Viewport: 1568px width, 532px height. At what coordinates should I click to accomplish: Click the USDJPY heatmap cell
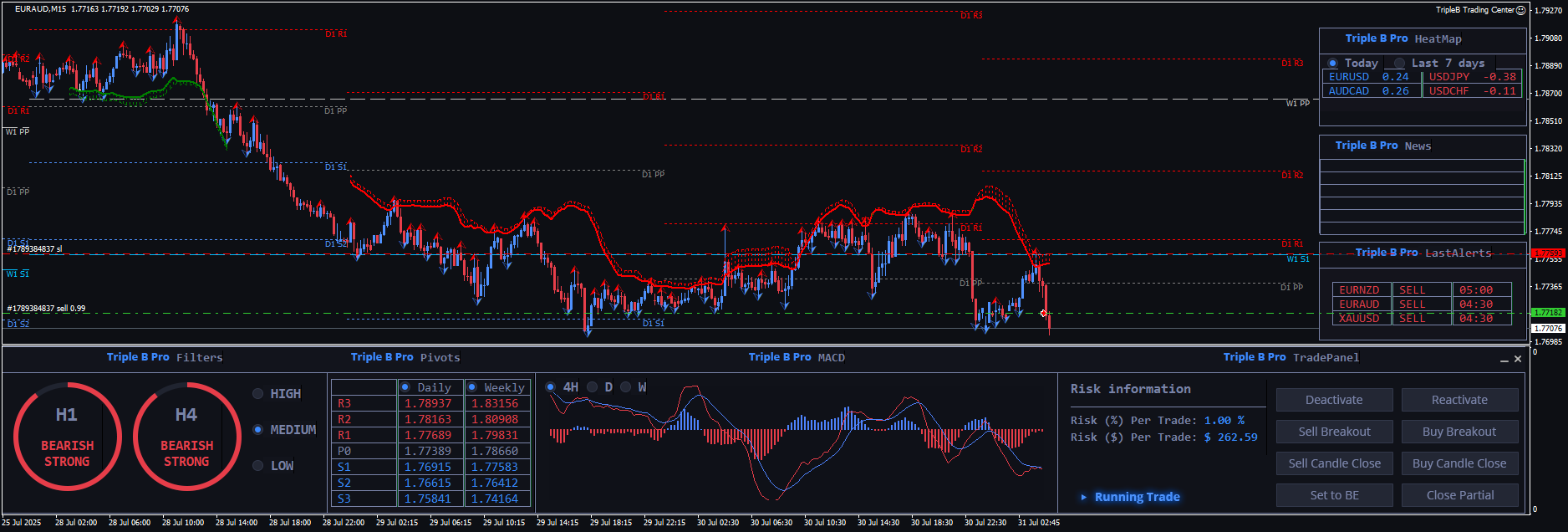click(1472, 77)
